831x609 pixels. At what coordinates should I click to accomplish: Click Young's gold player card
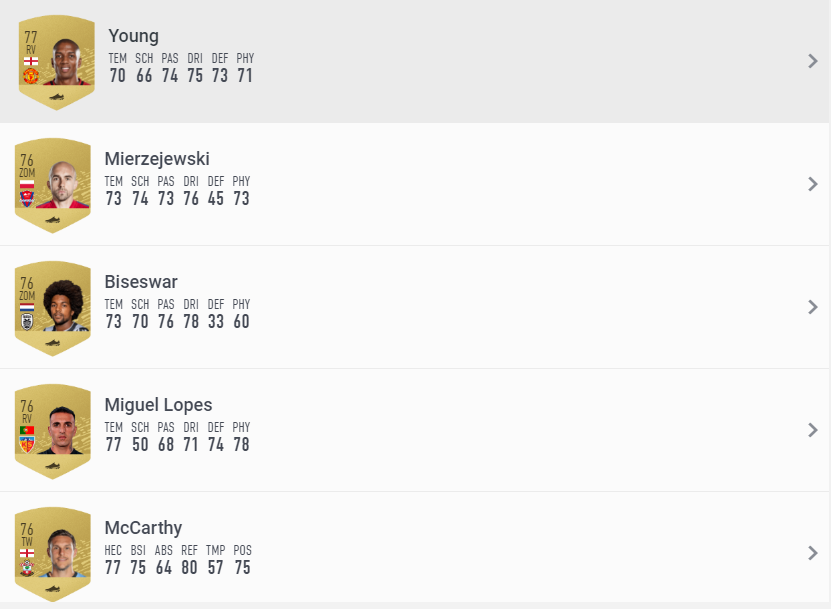click(57, 62)
